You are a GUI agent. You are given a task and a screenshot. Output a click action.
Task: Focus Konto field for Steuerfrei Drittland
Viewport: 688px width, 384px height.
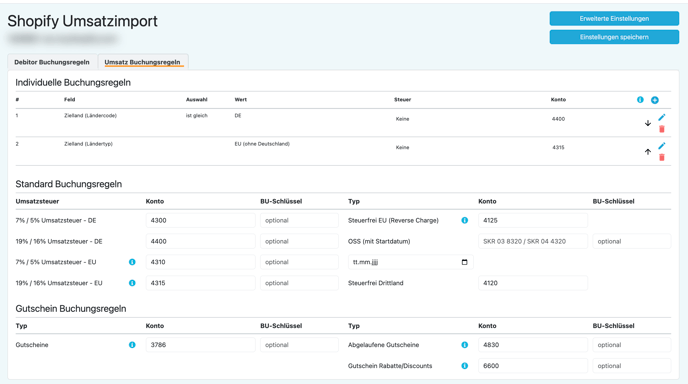click(x=533, y=283)
